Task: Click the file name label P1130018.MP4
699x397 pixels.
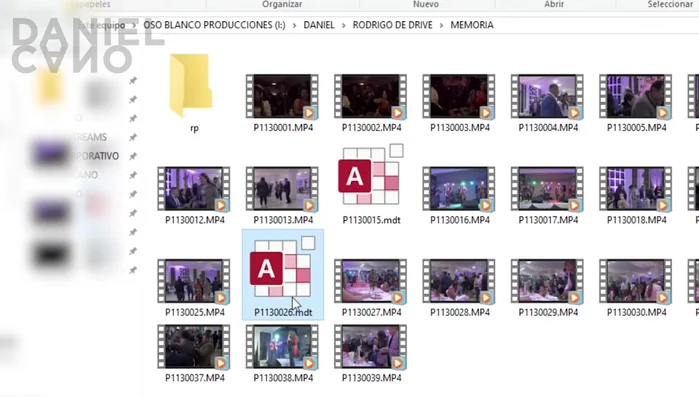Action: (637, 220)
